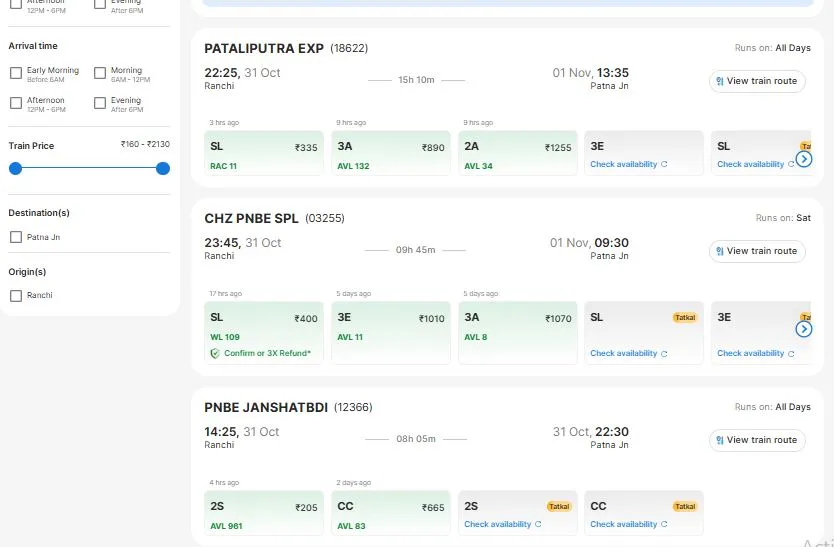Click Tatkal badge on JANSHATBDI CC card
Screen dimensions: 834x547
point(685,507)
